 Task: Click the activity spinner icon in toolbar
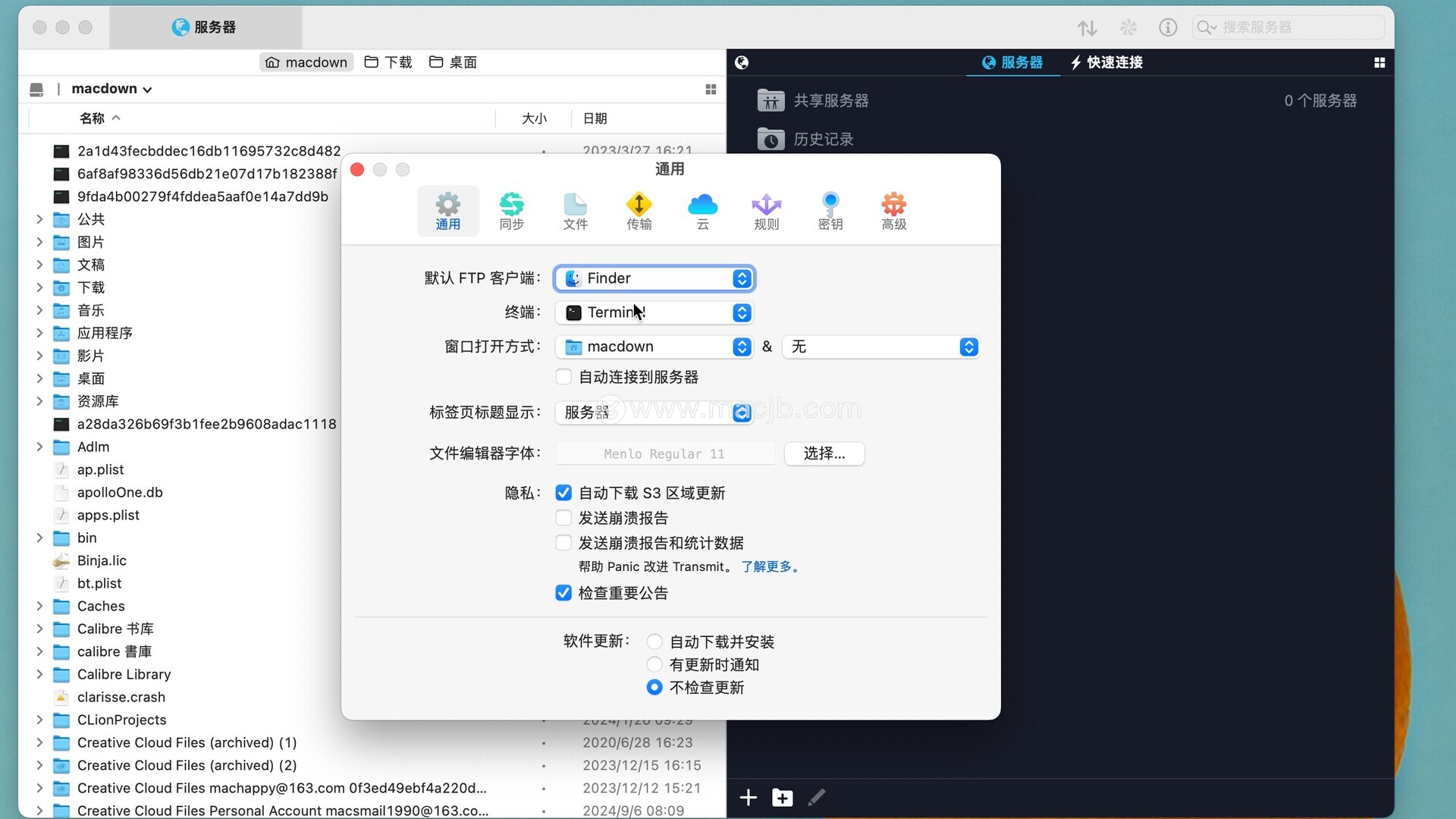1128,27
